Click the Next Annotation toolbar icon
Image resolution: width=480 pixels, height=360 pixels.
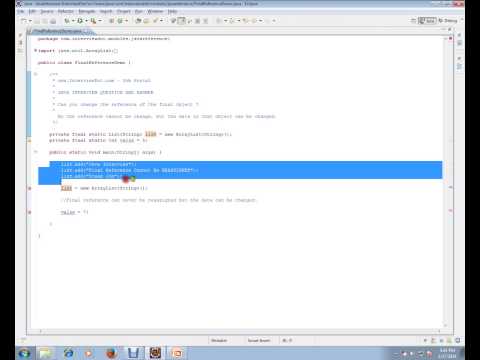(219, 21)
